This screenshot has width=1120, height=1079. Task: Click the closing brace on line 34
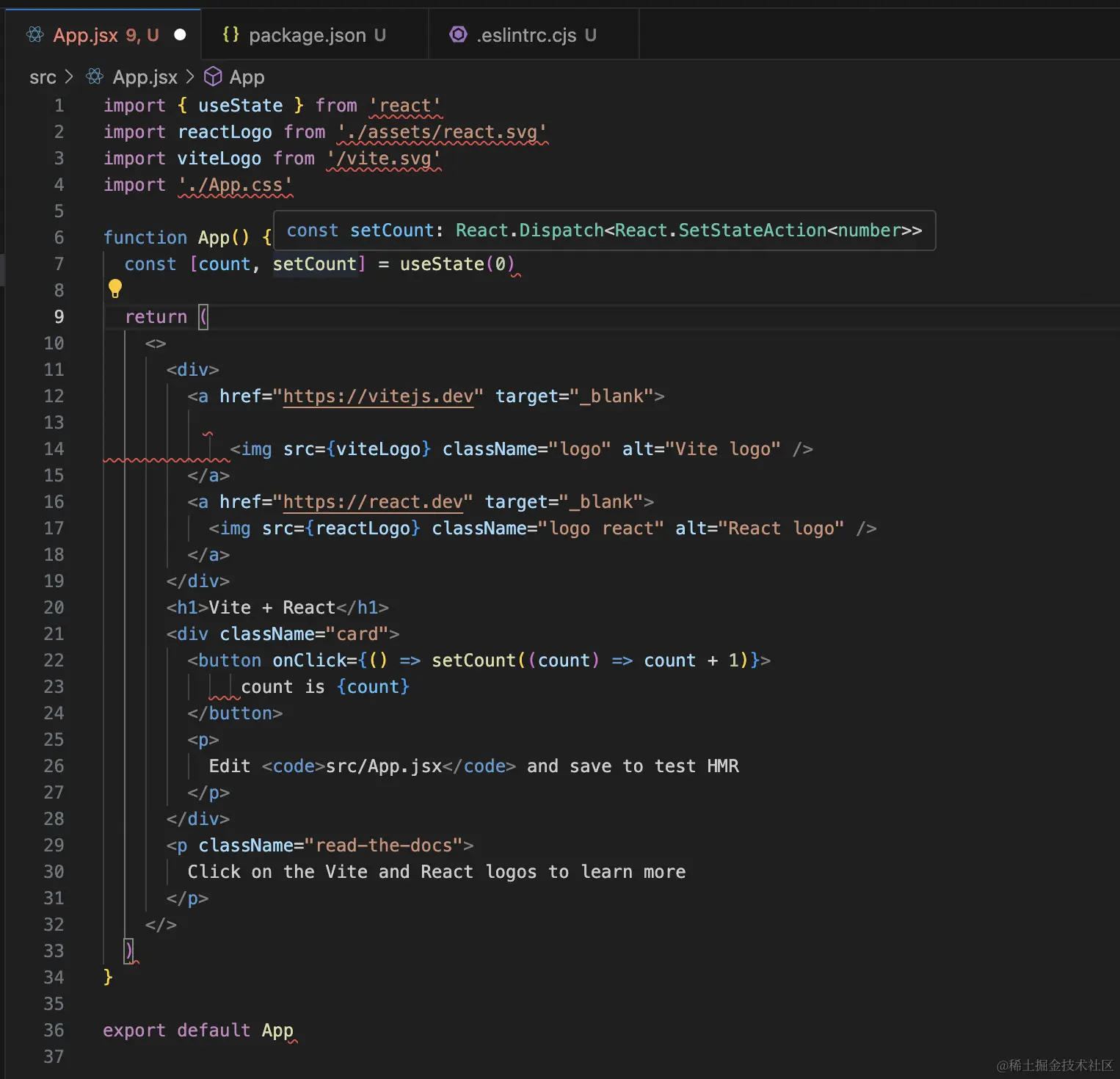click(109, 978)
